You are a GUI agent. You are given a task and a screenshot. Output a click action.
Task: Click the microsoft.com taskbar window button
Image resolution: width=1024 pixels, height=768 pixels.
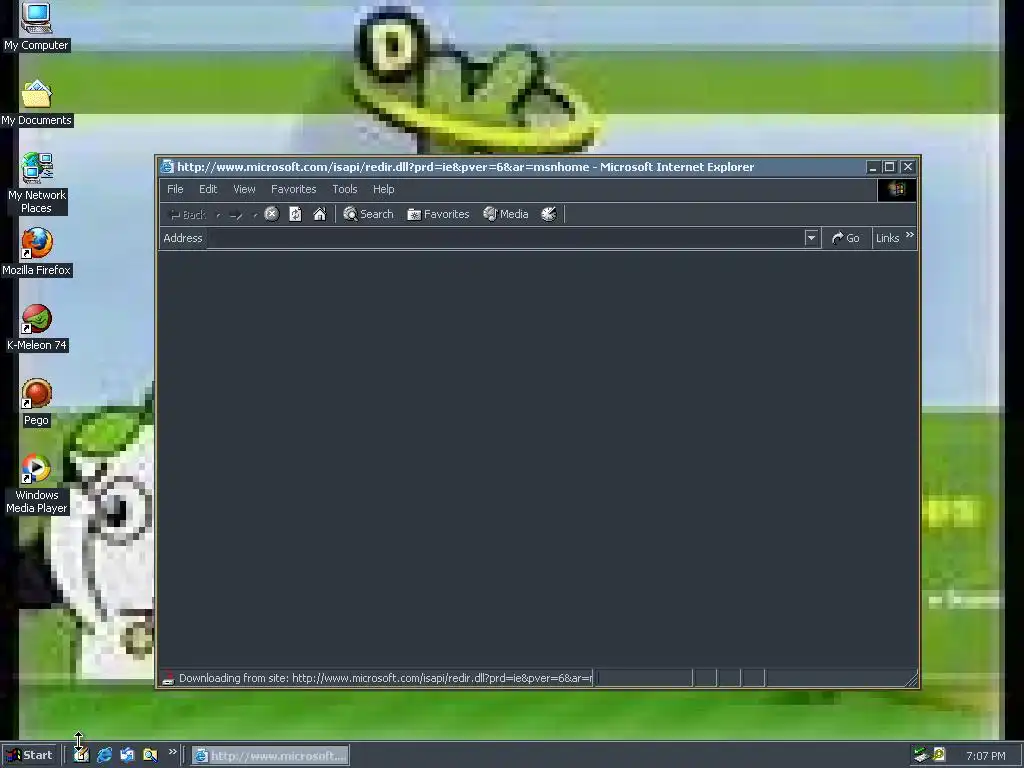coord(270,756)
